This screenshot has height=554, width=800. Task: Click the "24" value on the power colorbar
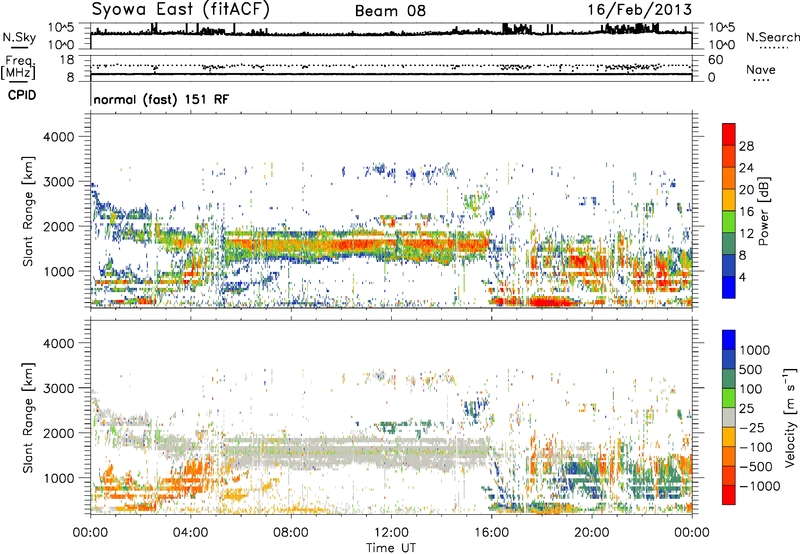[746, 168]
